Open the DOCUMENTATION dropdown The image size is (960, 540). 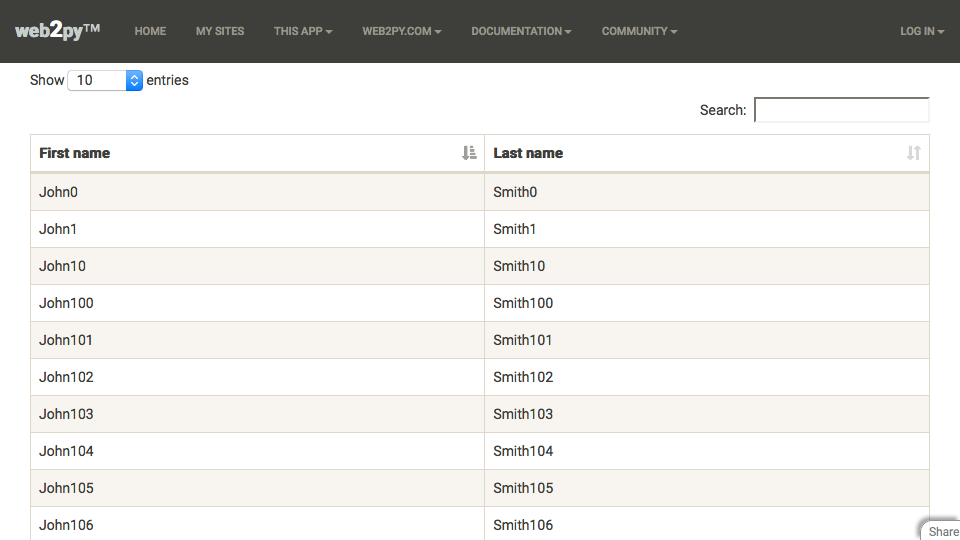[521, 31]
